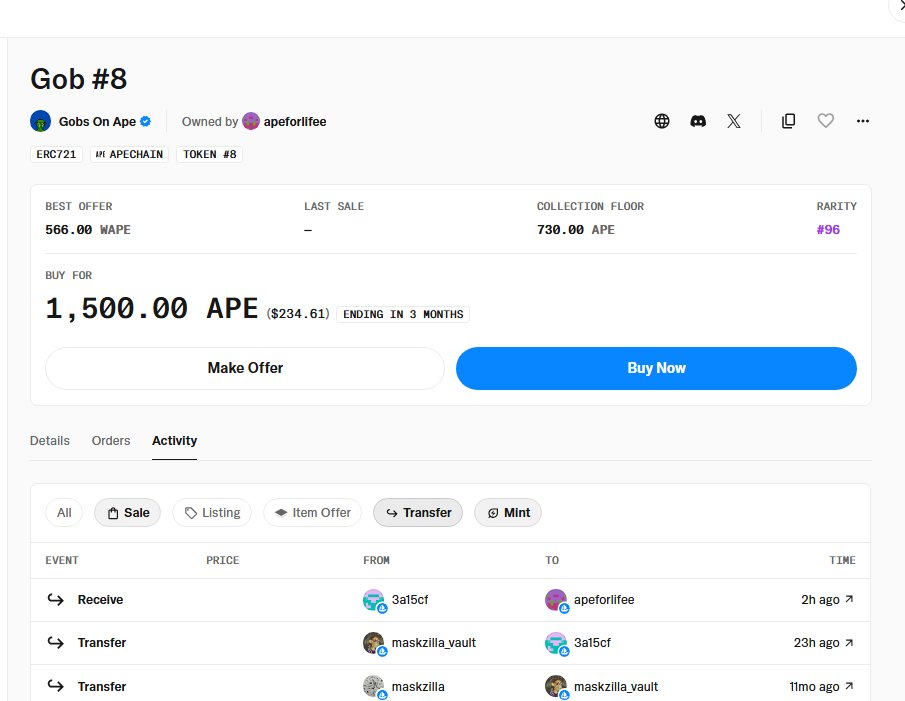Image resolution: width=905 pixels, height=701 pixels.
Task: Open the maskzilla sender profile
Action: (x=418, y=687)
